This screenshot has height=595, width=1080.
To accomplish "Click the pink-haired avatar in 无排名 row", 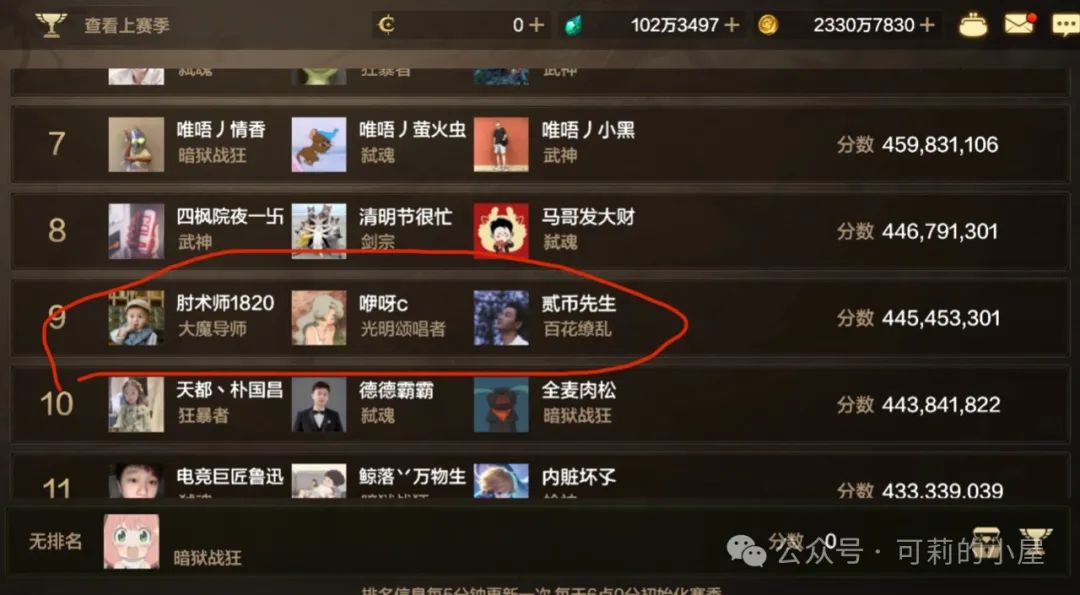I will (x=132, y=541).
